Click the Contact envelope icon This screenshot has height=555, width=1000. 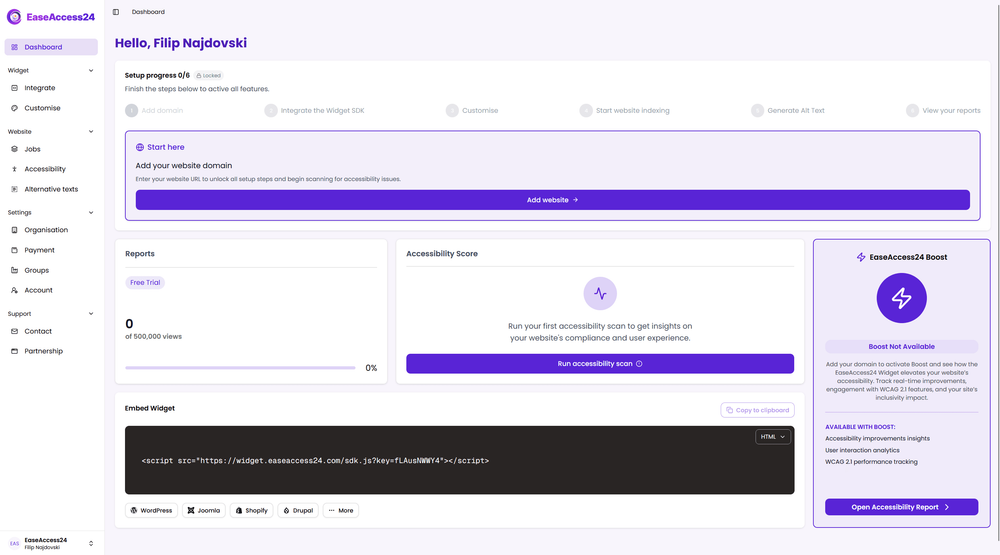click(15, 332)
